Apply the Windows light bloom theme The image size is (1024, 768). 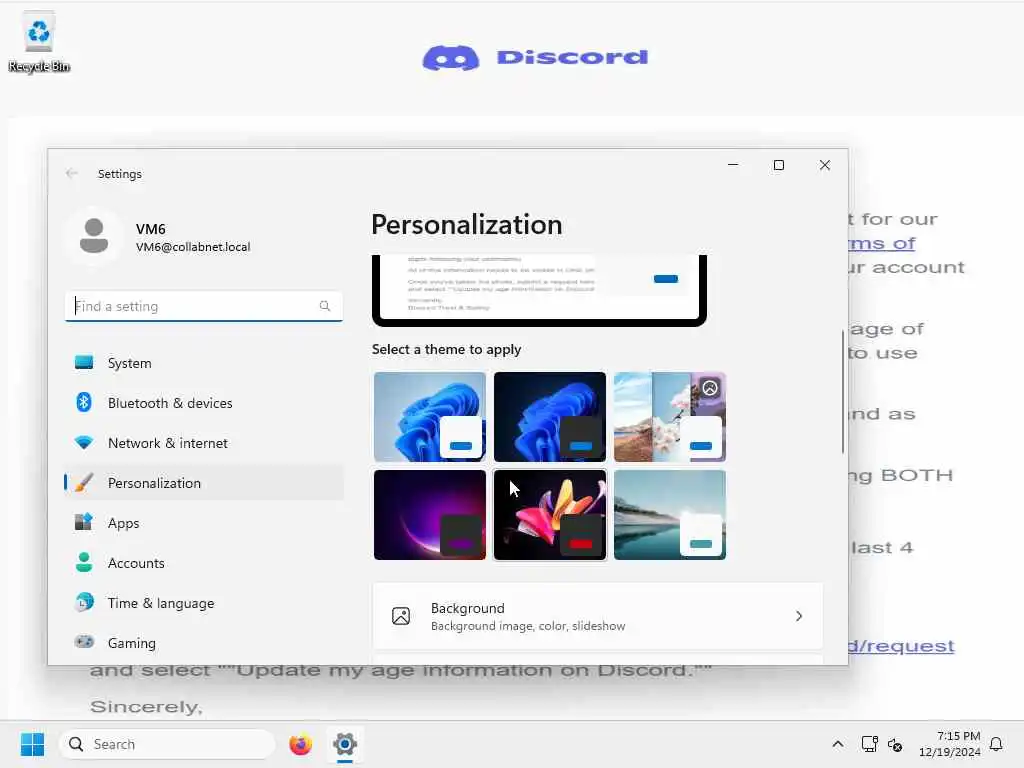[x=430, y=417]
